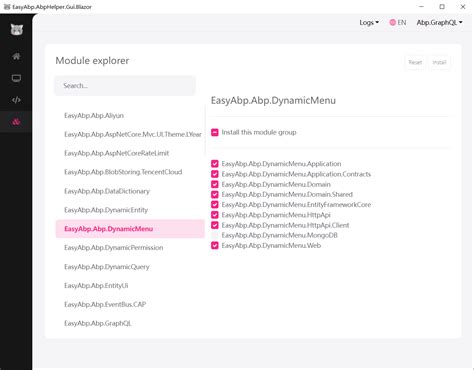
Task: Open the monitor icon in sidebar
Action: (16, 78)
